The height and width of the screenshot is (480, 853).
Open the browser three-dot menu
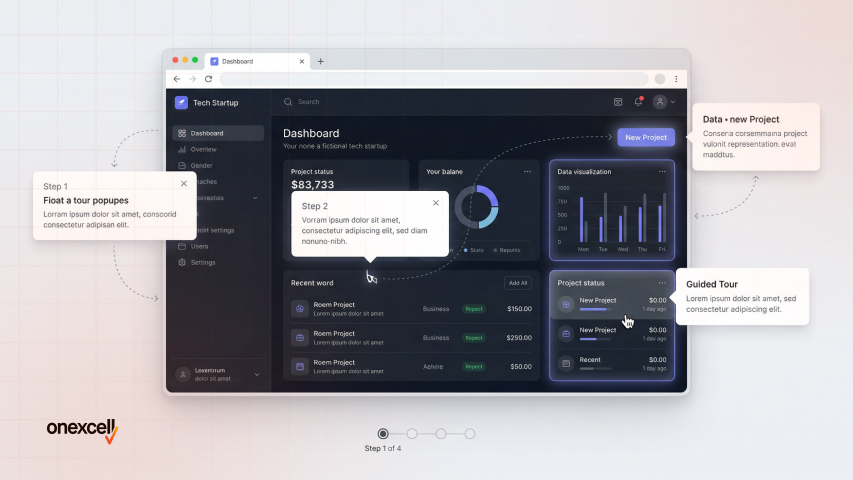click(x=676, y=79)
